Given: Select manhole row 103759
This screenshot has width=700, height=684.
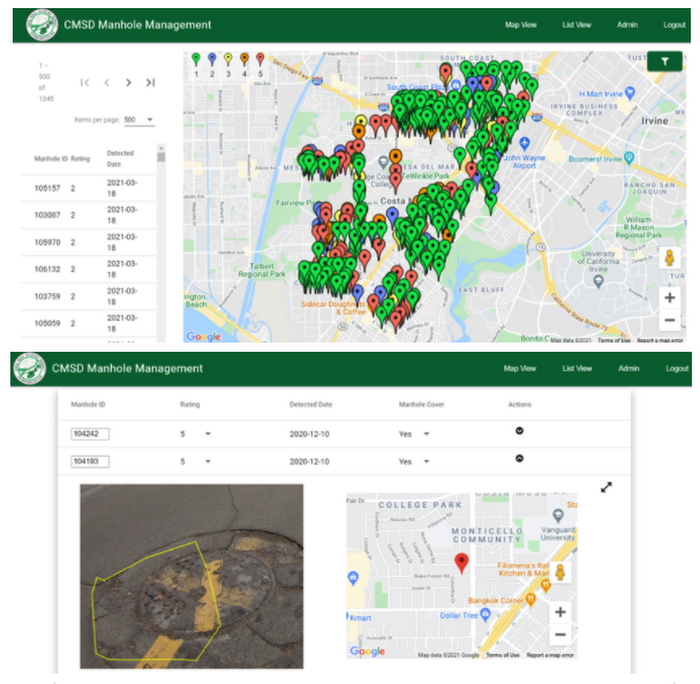Looking at the screenshot, I should [89, 296].
